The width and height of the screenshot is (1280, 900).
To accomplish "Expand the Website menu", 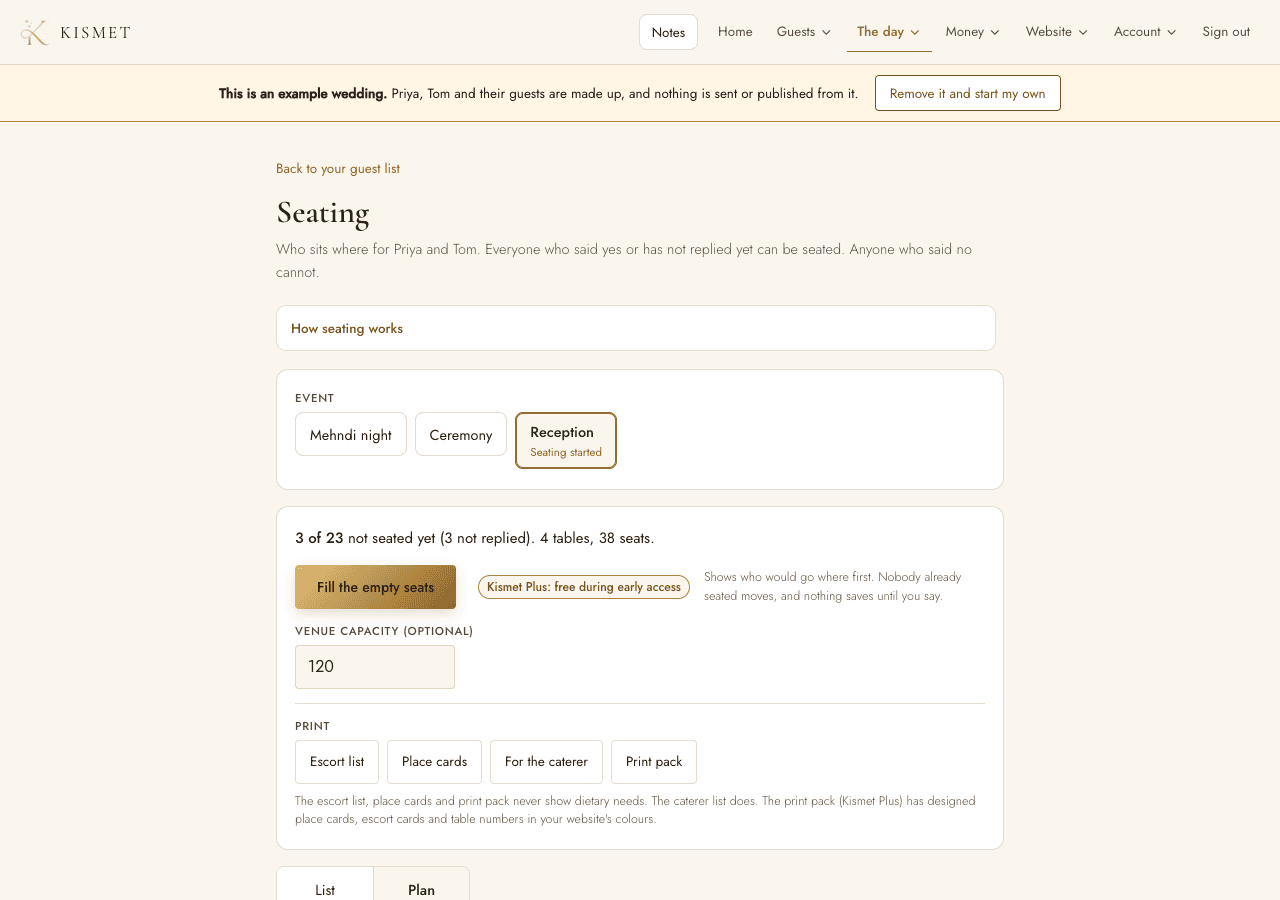I will 1057,32.
